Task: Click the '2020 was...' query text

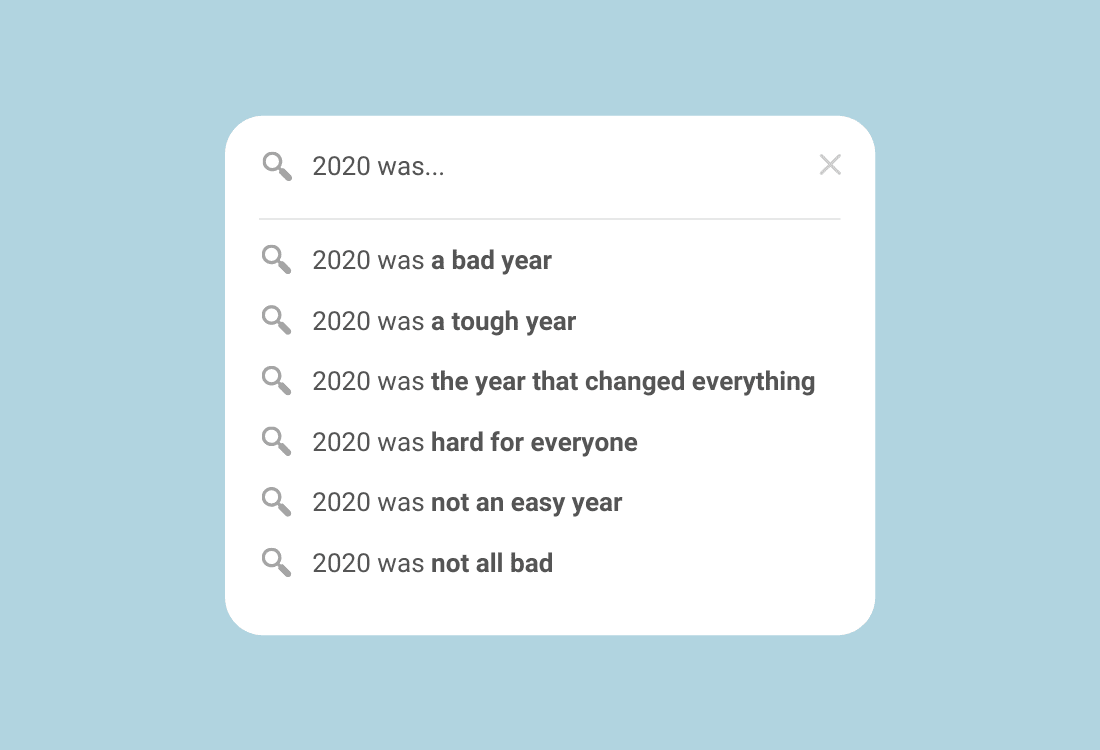Action: [378, 167]
